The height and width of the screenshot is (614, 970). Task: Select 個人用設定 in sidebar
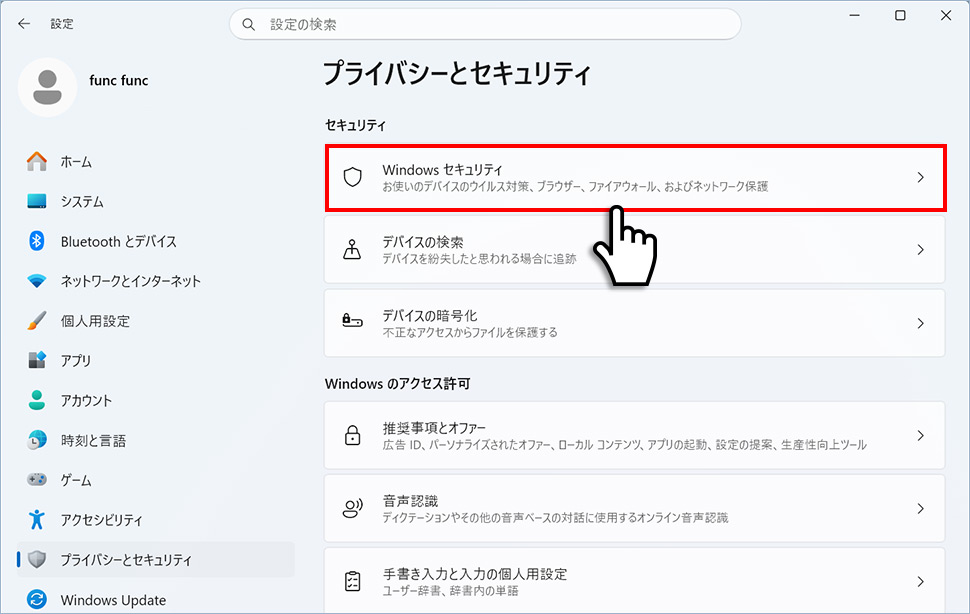coord(155,321)
